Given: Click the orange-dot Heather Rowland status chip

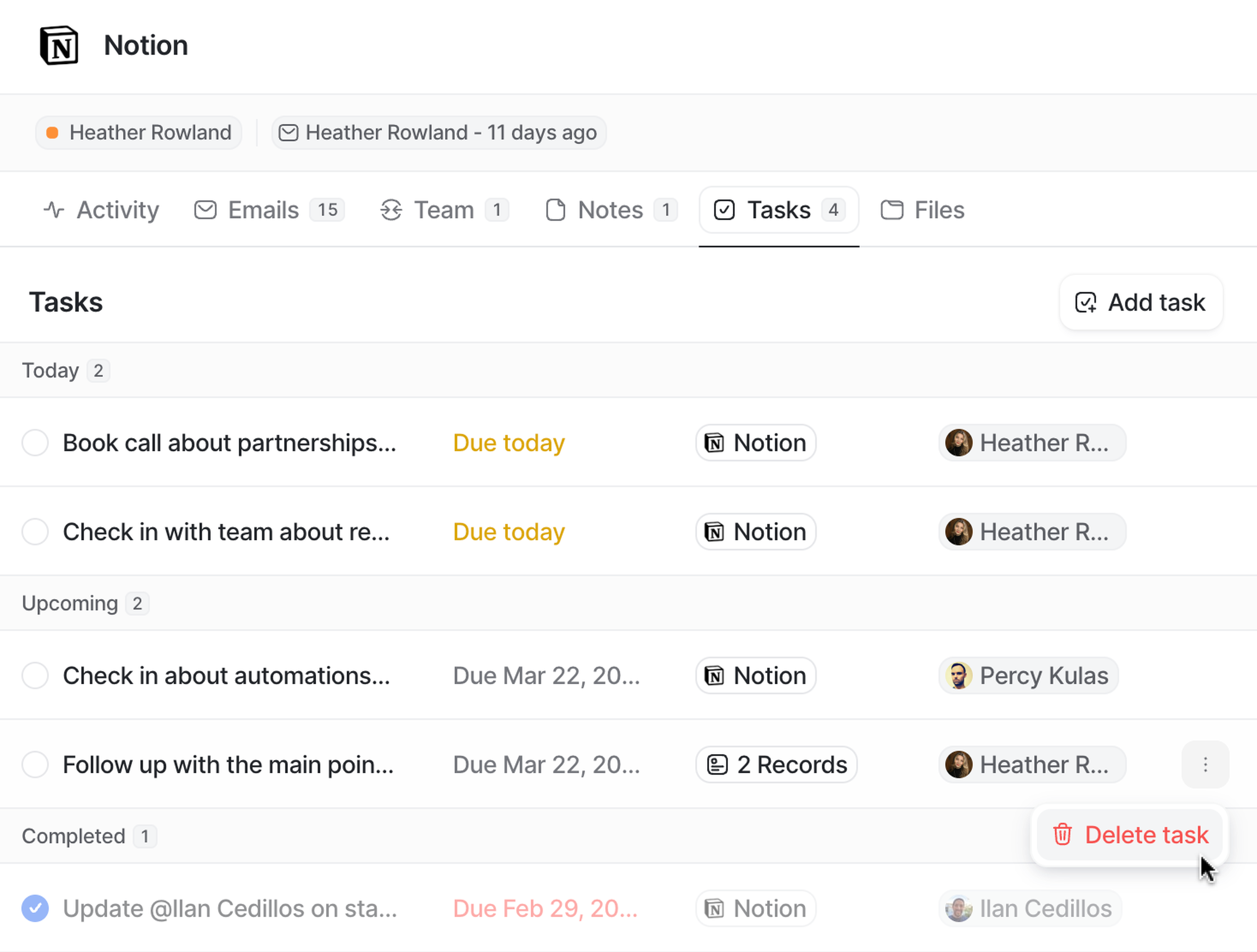Looking at the screenshot, I should 139,133.
